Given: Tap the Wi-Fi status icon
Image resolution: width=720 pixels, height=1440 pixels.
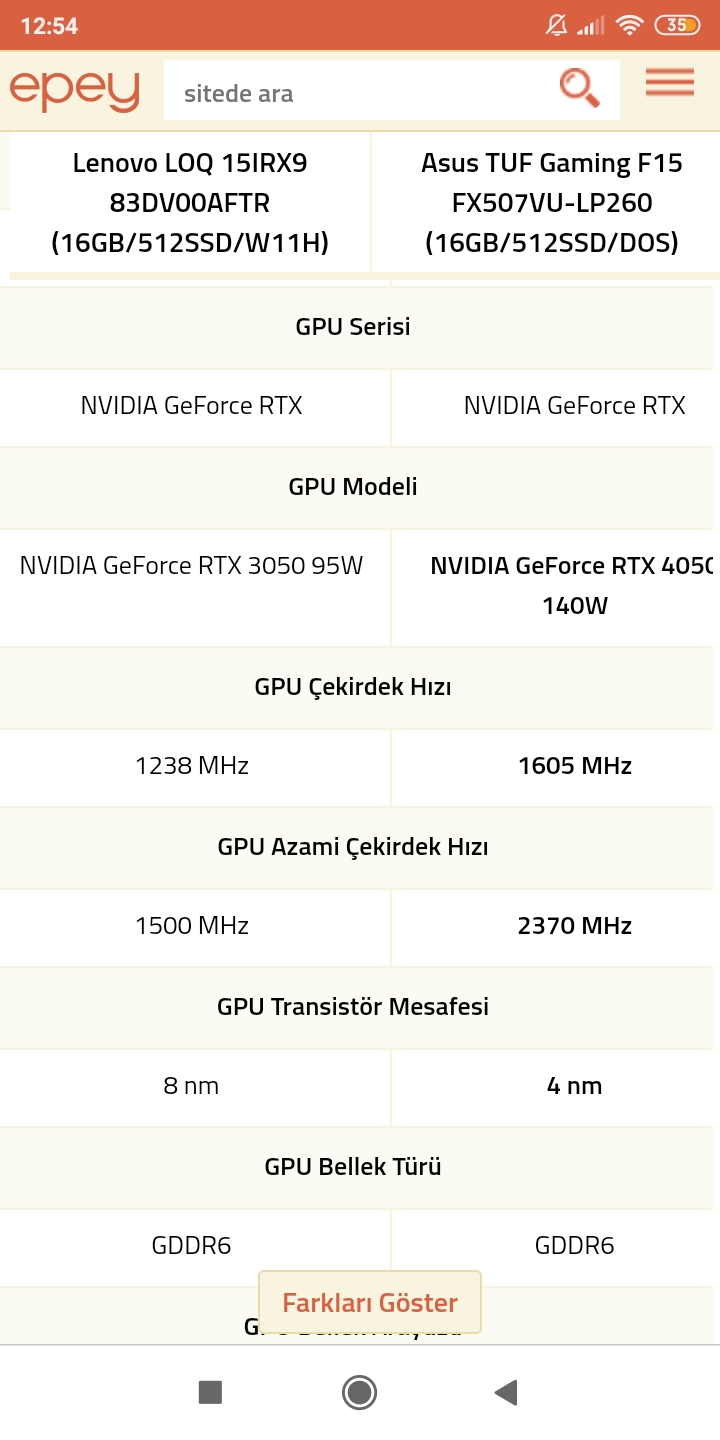Looking at the screenshot, I should tap(629, 26).
